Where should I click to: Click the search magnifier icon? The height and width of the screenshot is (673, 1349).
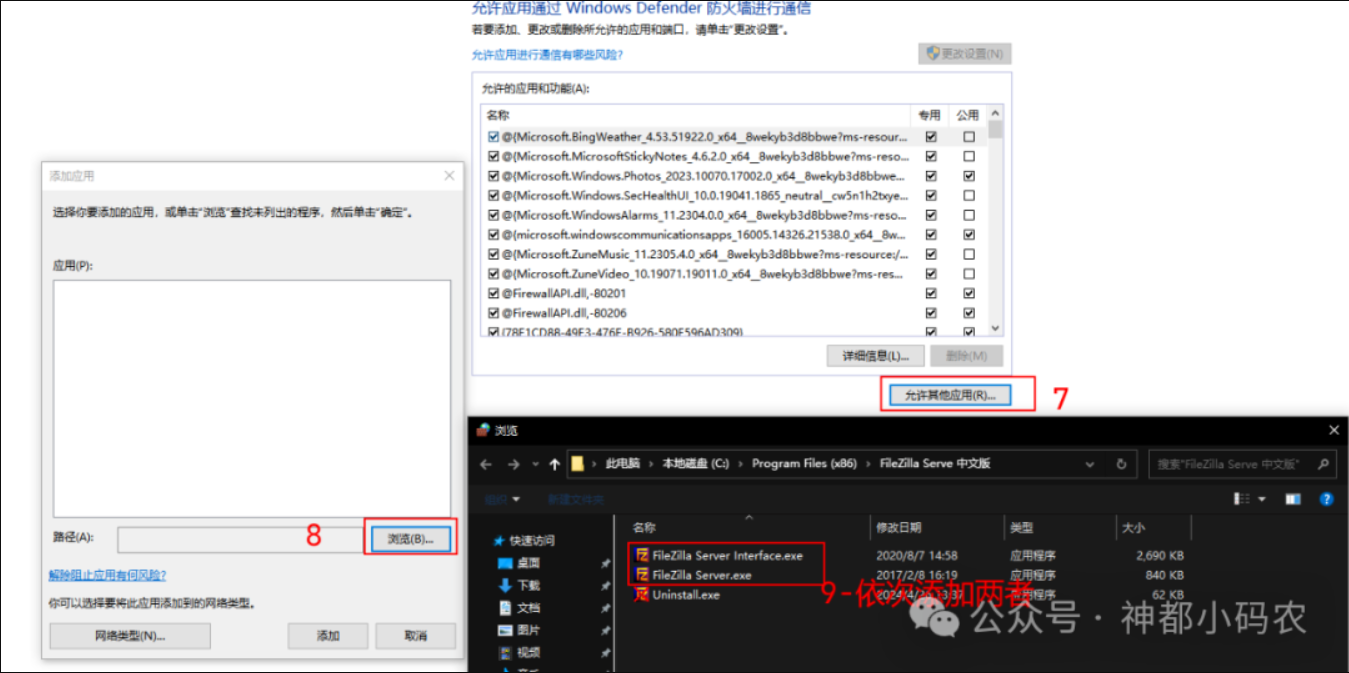click(1323, 464)
